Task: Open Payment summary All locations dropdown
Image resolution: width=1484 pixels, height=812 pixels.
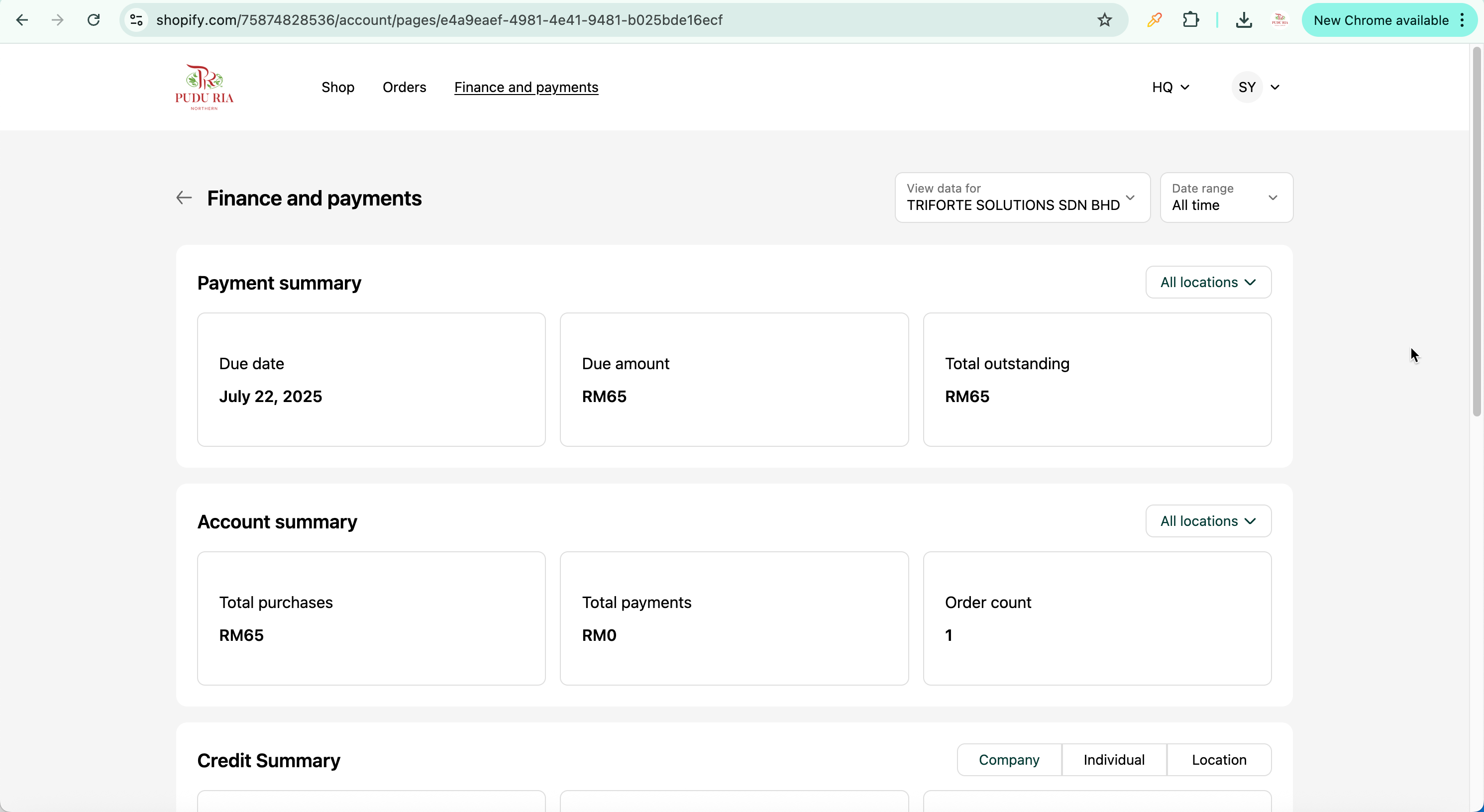Action: pyautogui.click(x=1208, y=282)
